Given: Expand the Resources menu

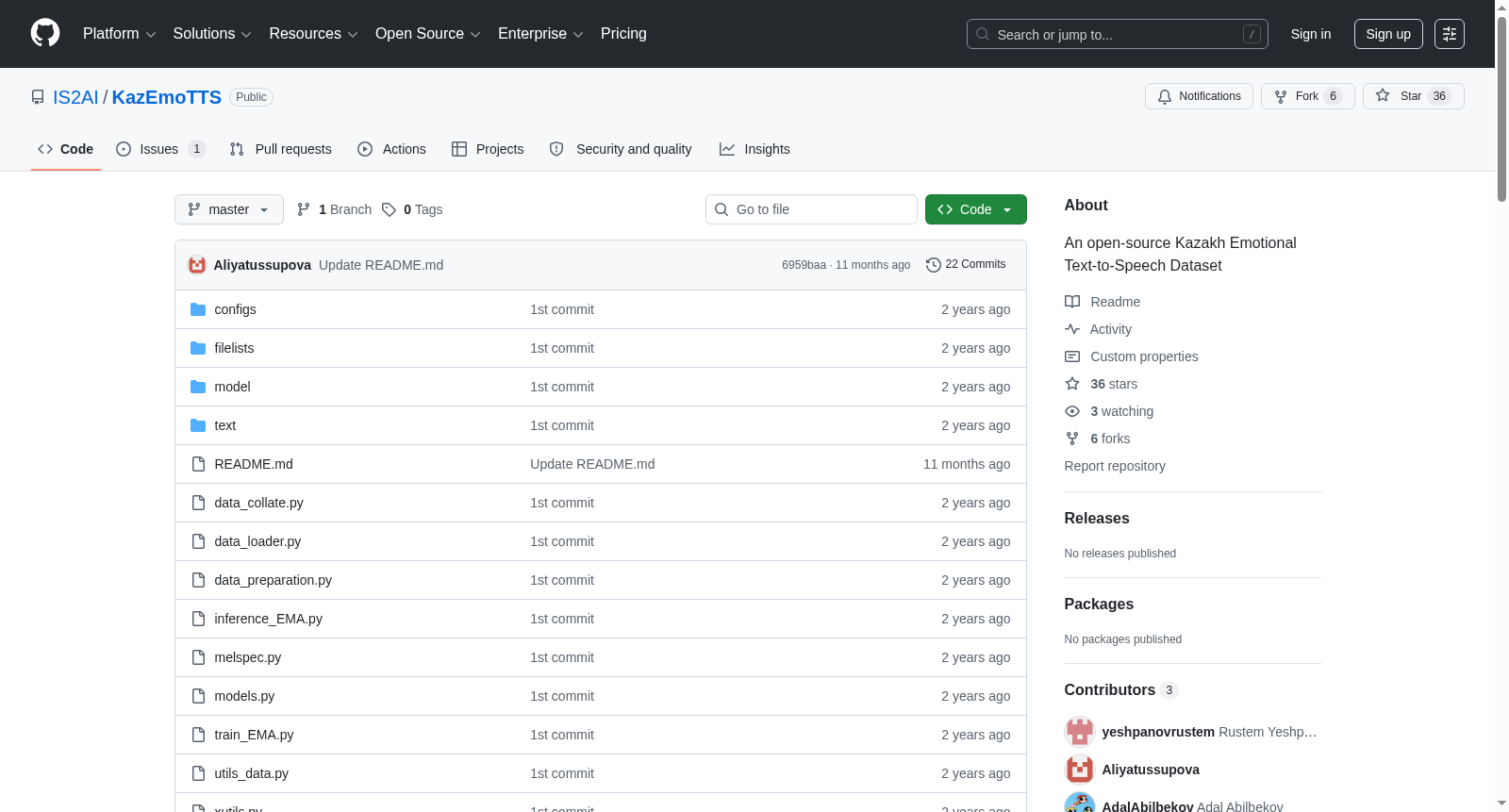Looking at the screenshot, I should pos(313,34).
